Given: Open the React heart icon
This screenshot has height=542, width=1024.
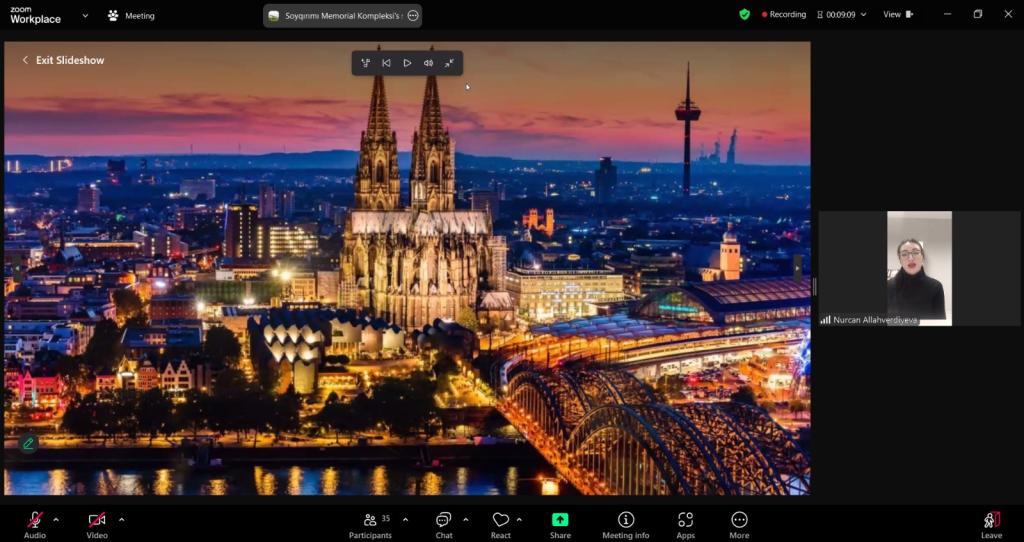Looking at the screenshot, I should pos(501,520).
